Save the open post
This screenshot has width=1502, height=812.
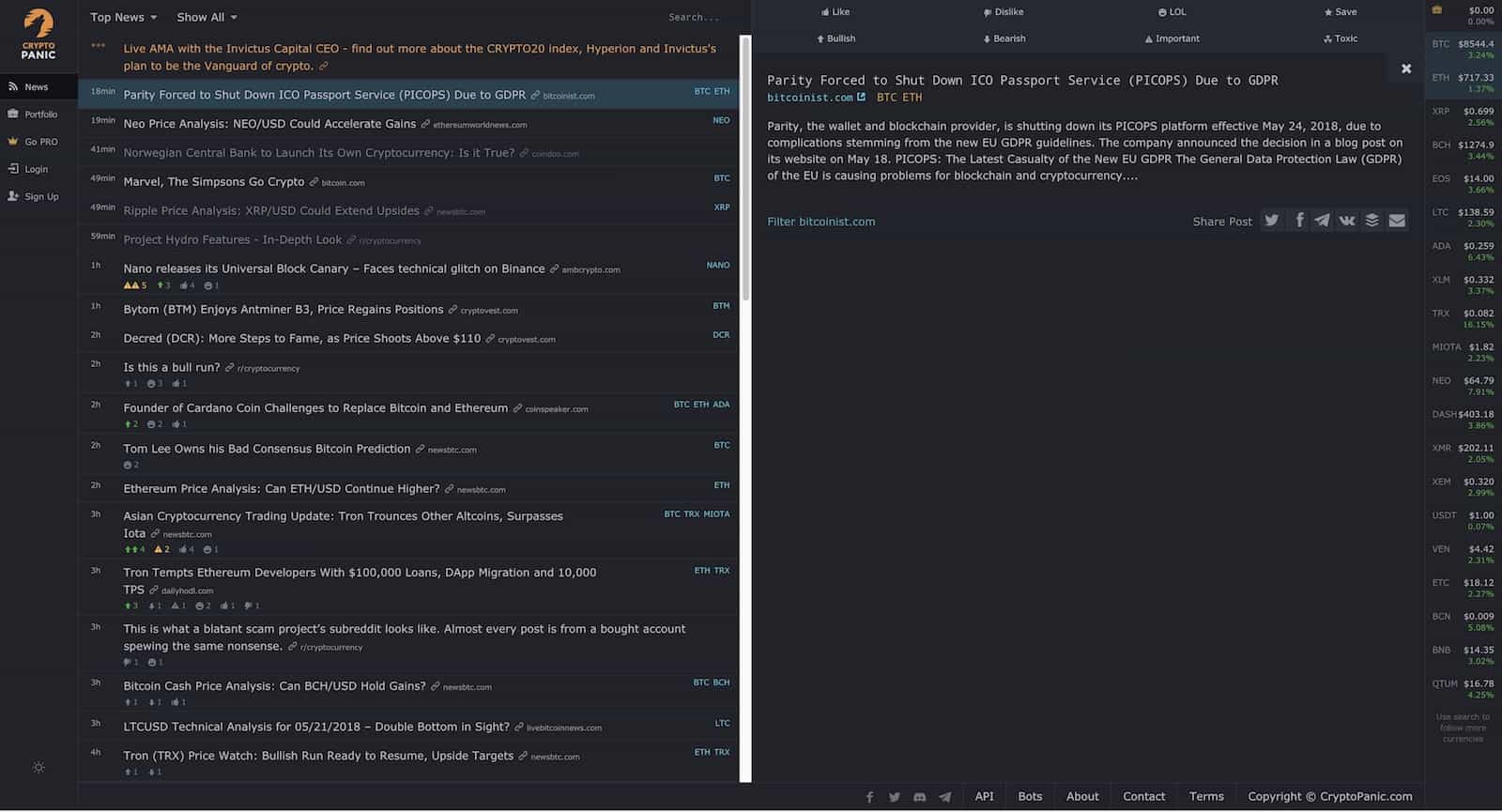point(1341,12)
